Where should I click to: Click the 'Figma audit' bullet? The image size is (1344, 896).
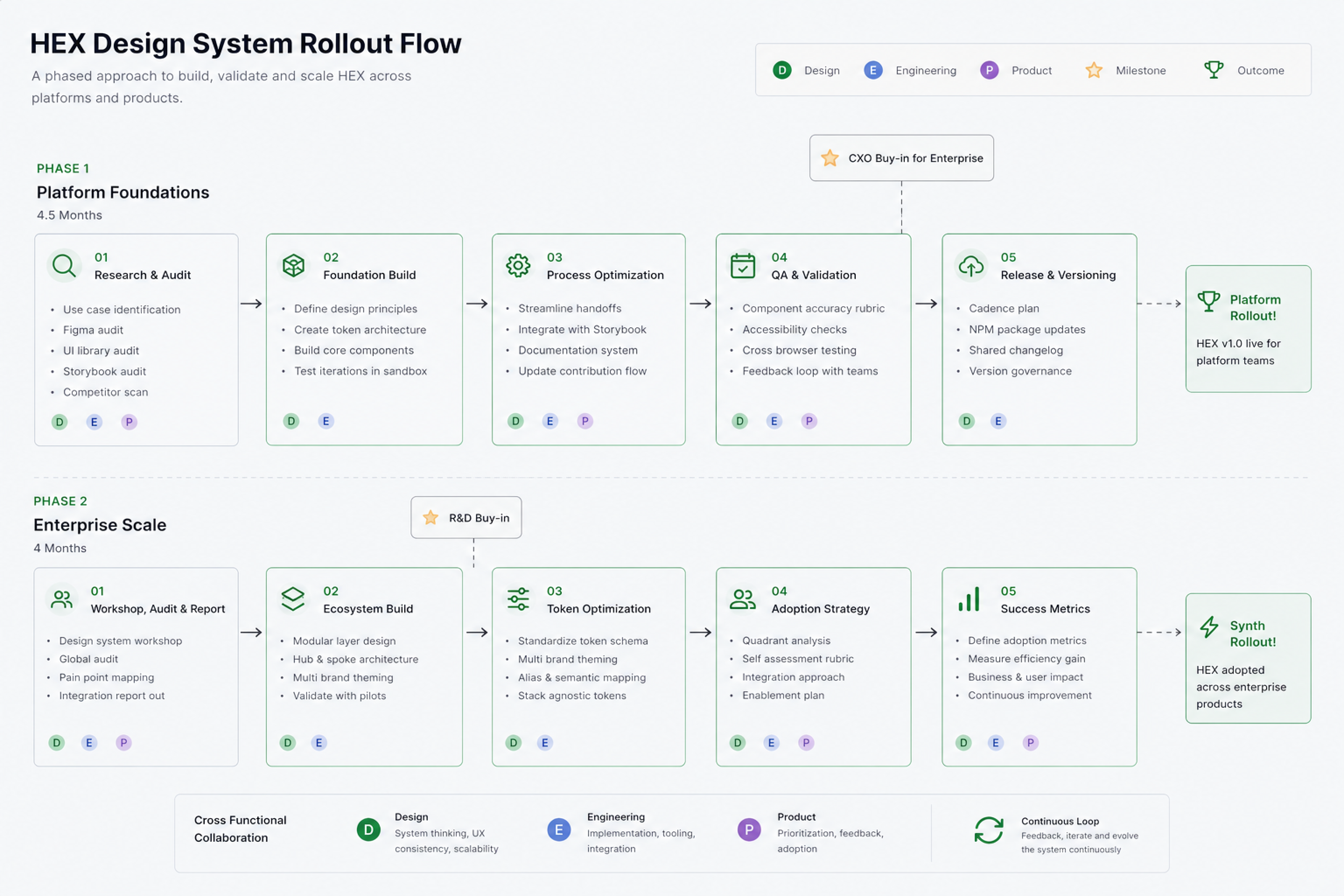[93, 330]
